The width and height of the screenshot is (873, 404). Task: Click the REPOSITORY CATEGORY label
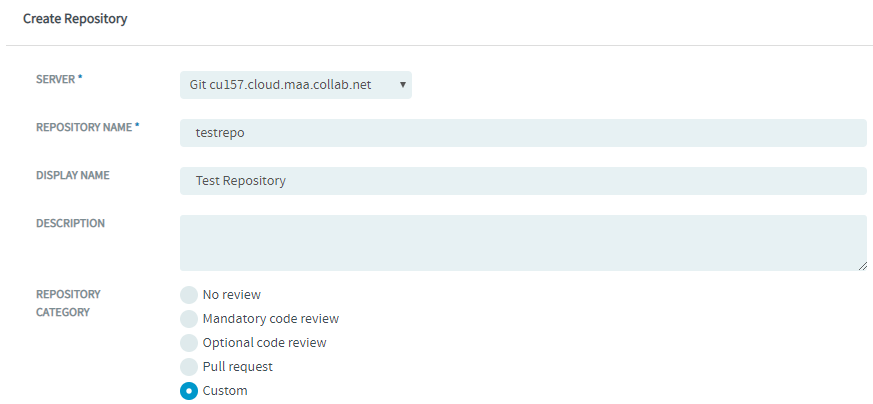coord(68,303)
